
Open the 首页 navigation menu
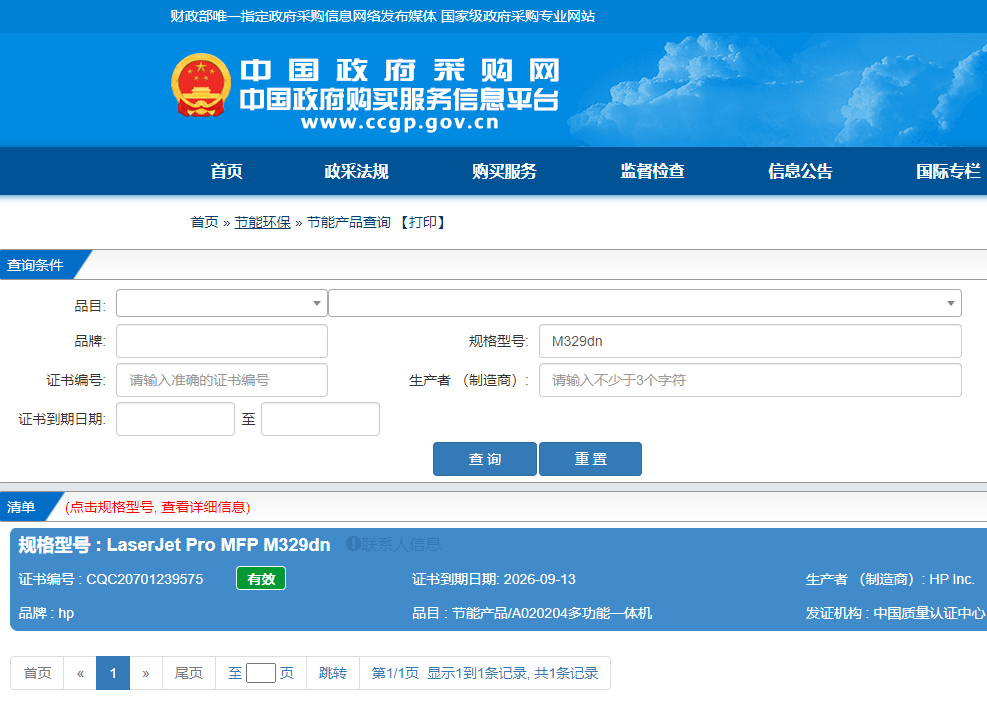226,171
